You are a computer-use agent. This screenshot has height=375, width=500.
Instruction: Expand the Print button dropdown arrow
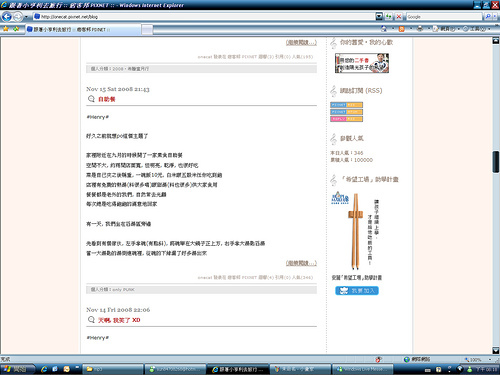click(x=429, y=29)
